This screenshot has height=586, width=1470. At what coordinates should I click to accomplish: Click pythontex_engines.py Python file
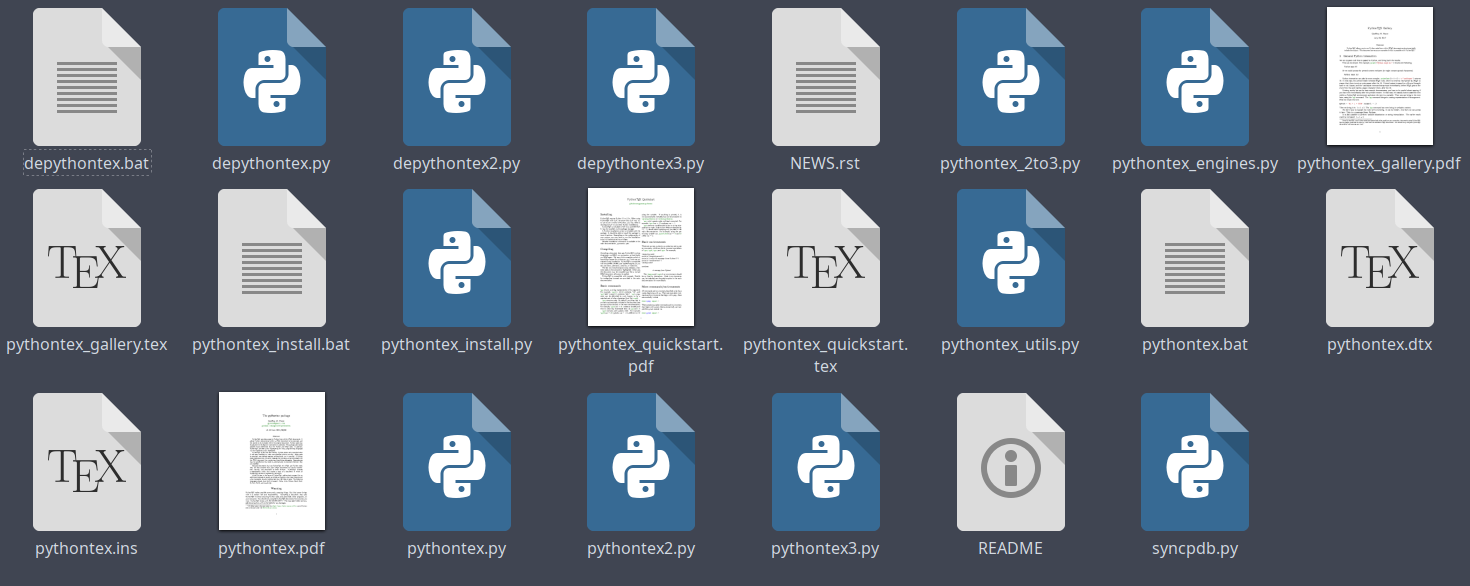click(1195, 78)
